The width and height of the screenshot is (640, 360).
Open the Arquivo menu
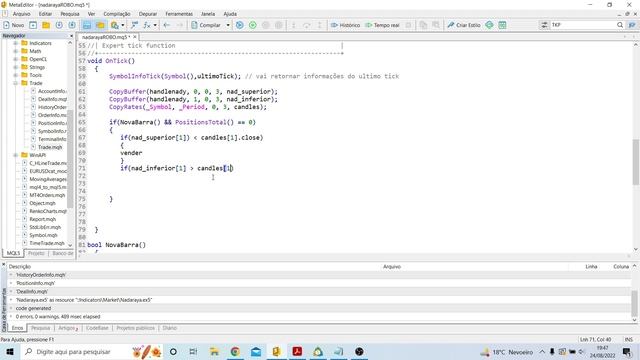click(x=21, y=14)
